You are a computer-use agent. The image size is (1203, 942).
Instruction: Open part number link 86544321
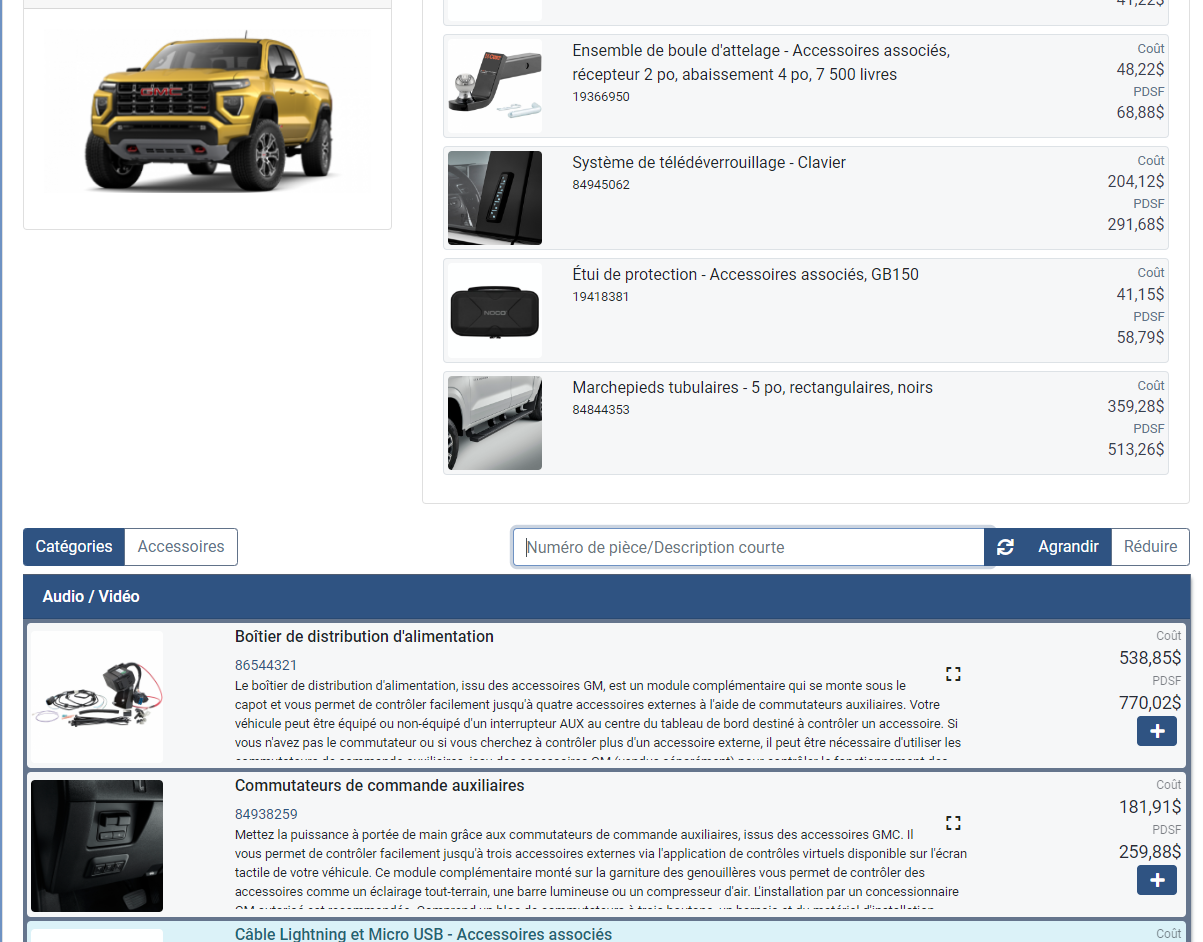click(266, 665)
